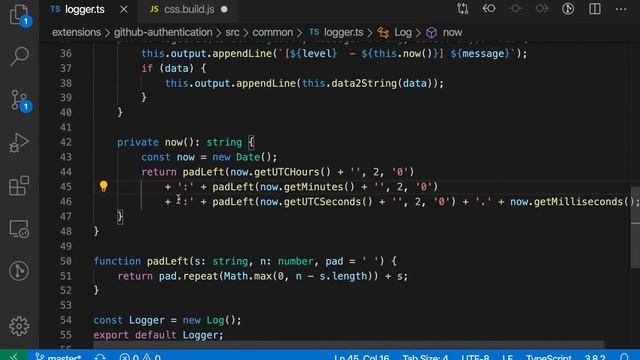
Task: Open the Manage gear menu
Action: pos(19,326)
